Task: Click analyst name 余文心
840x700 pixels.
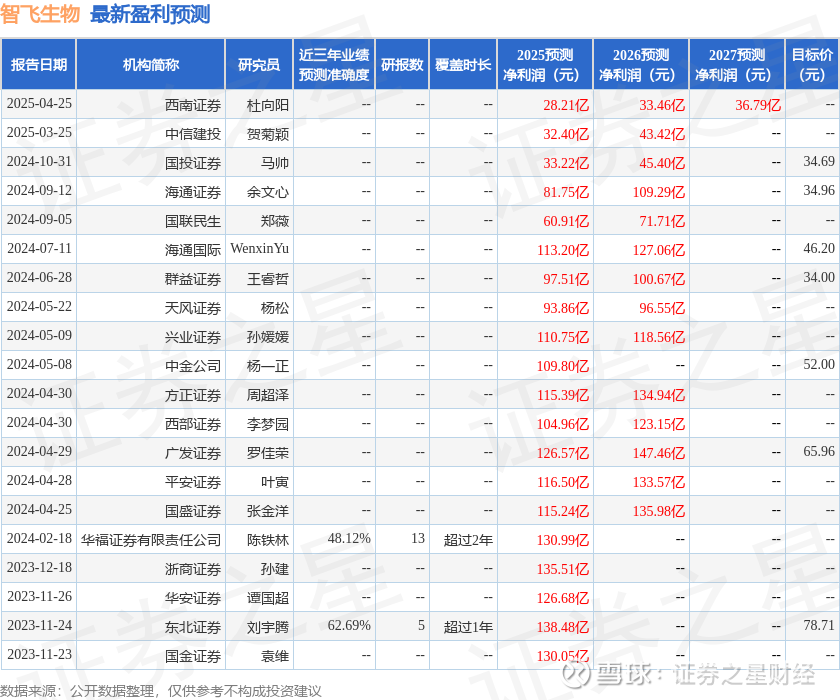Action: [x=267, y=192]
